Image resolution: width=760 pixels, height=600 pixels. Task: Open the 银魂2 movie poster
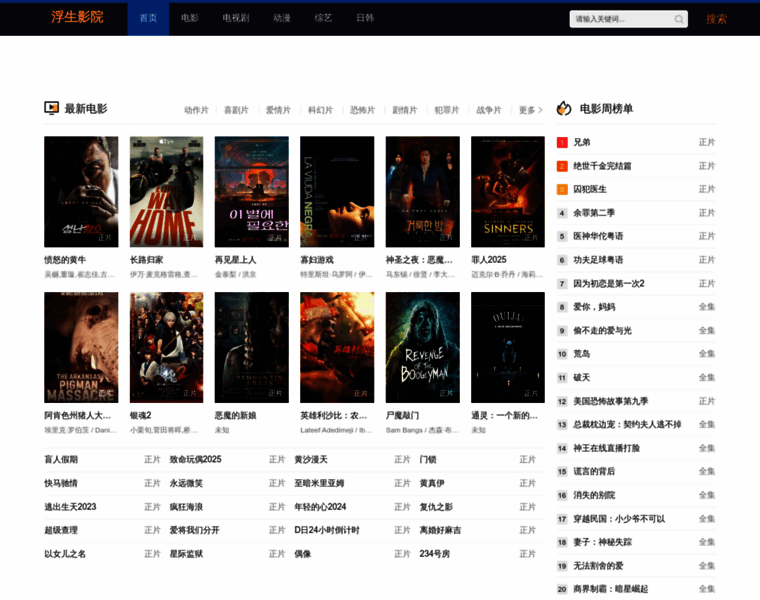(x=166, y=347)
